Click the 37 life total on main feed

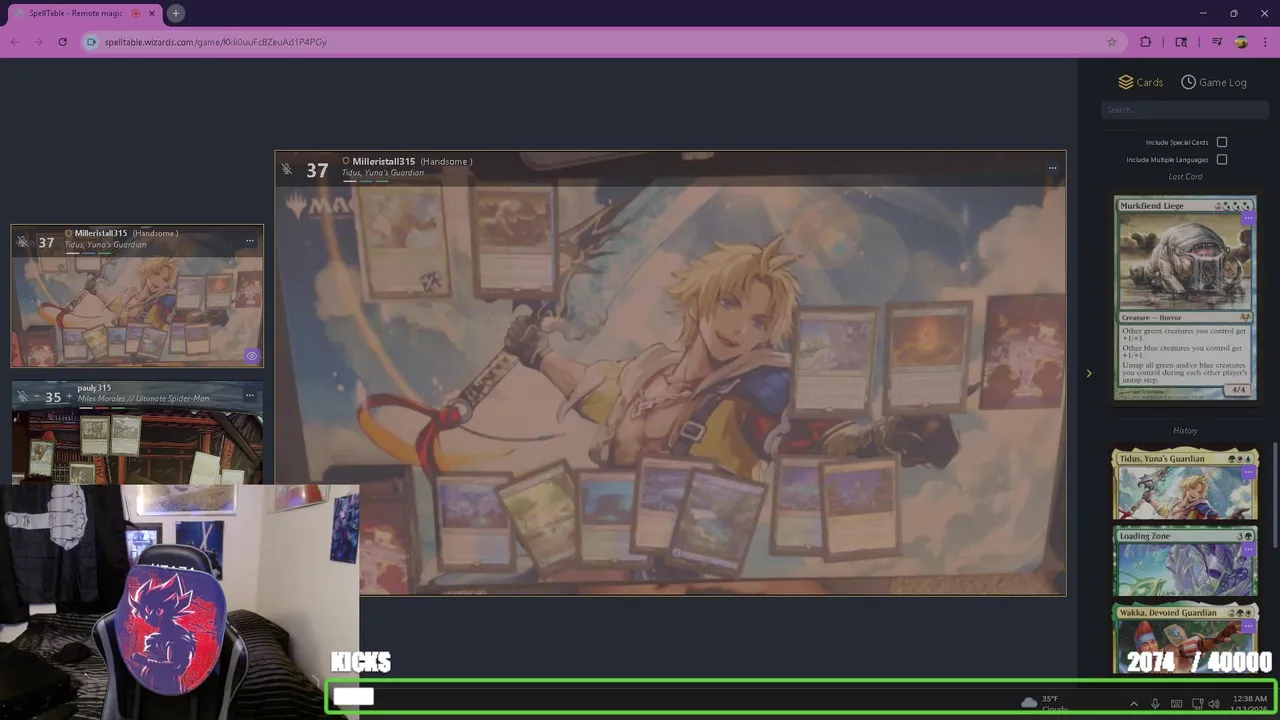coord(317,171)
